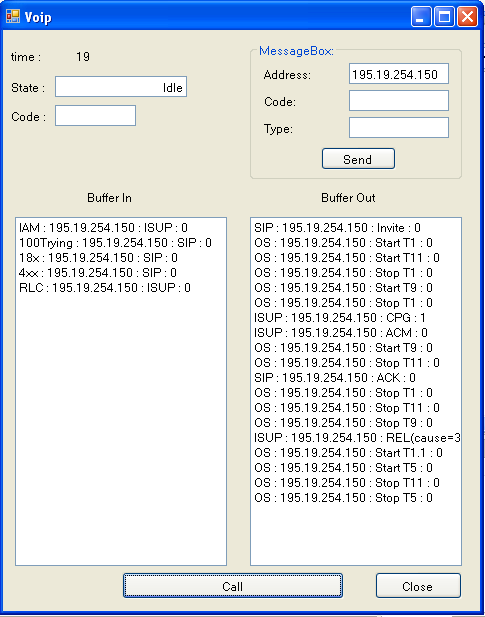The width and height of the screenshot is (485, 617).
Task: Focus the MessageBox Type field
Action: (398, 127)
